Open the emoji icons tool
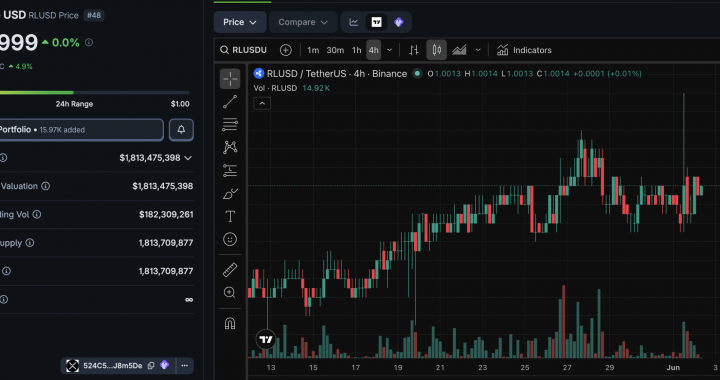 [230, 239]
